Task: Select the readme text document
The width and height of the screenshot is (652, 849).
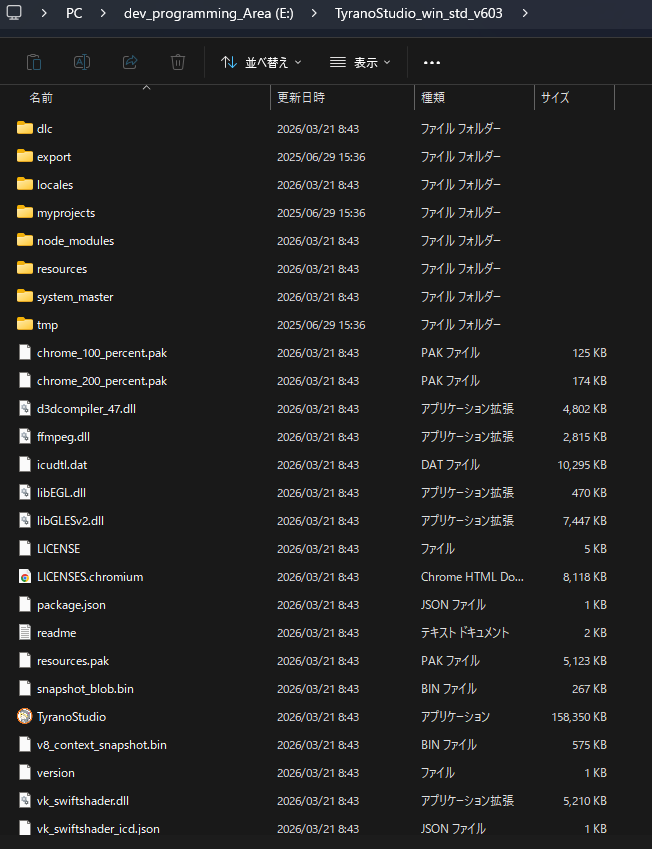Action: pos(56,633)
